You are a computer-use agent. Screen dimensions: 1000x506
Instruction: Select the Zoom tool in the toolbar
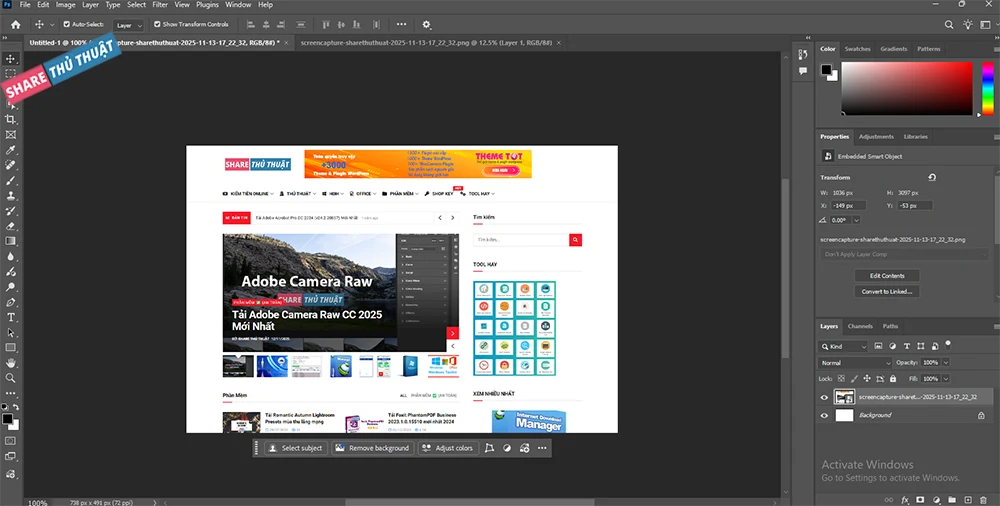(10, 378)
